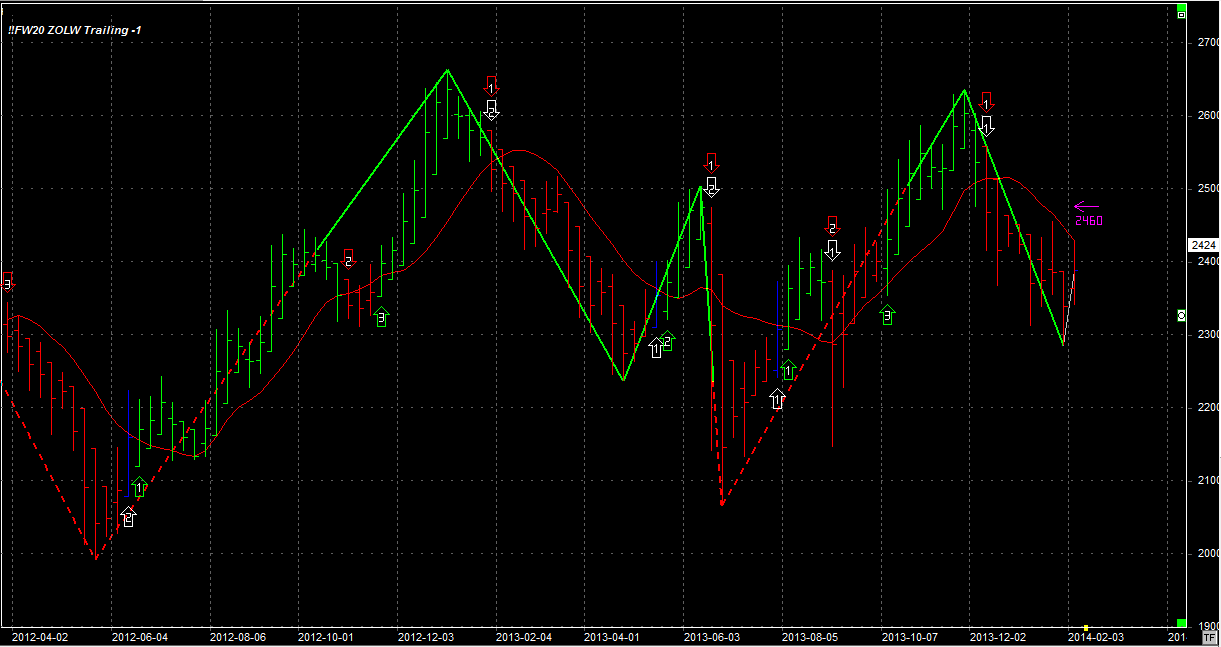Click the yellow marker on the date axis
The image size is (1221, 647).
click(1086, 629)
